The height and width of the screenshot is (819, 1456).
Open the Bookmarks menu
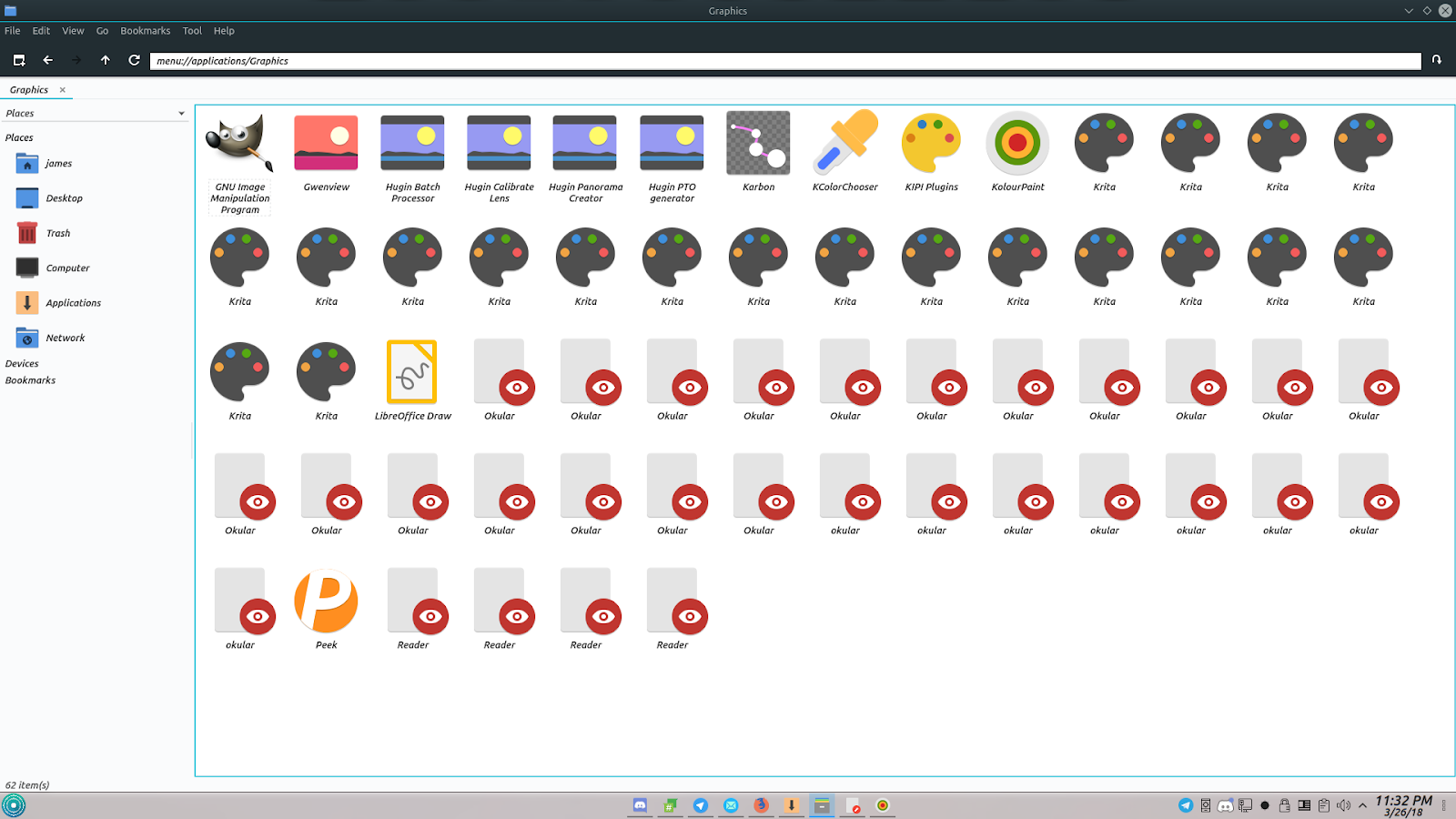click(145, 30)
